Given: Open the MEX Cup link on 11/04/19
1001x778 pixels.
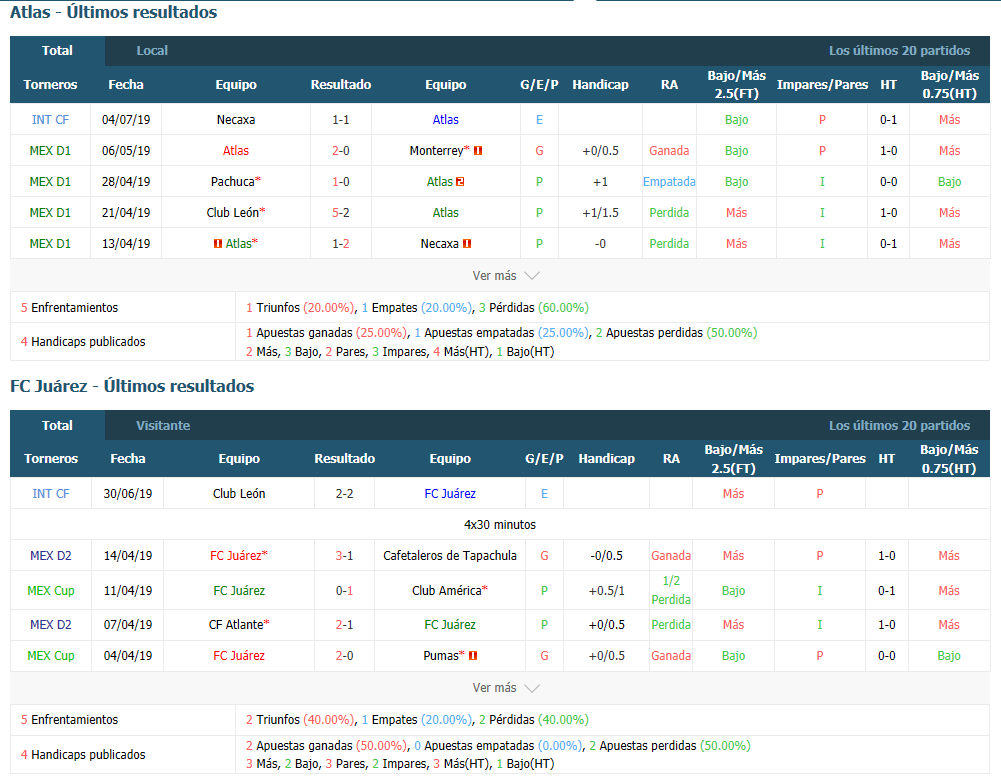Looking at the screenshot, I should coord(51,591).
